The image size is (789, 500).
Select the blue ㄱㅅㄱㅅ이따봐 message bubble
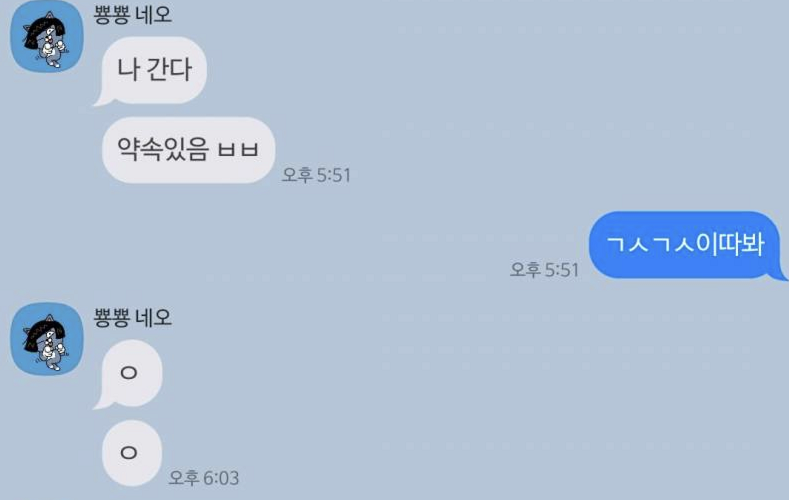(688, 245)
